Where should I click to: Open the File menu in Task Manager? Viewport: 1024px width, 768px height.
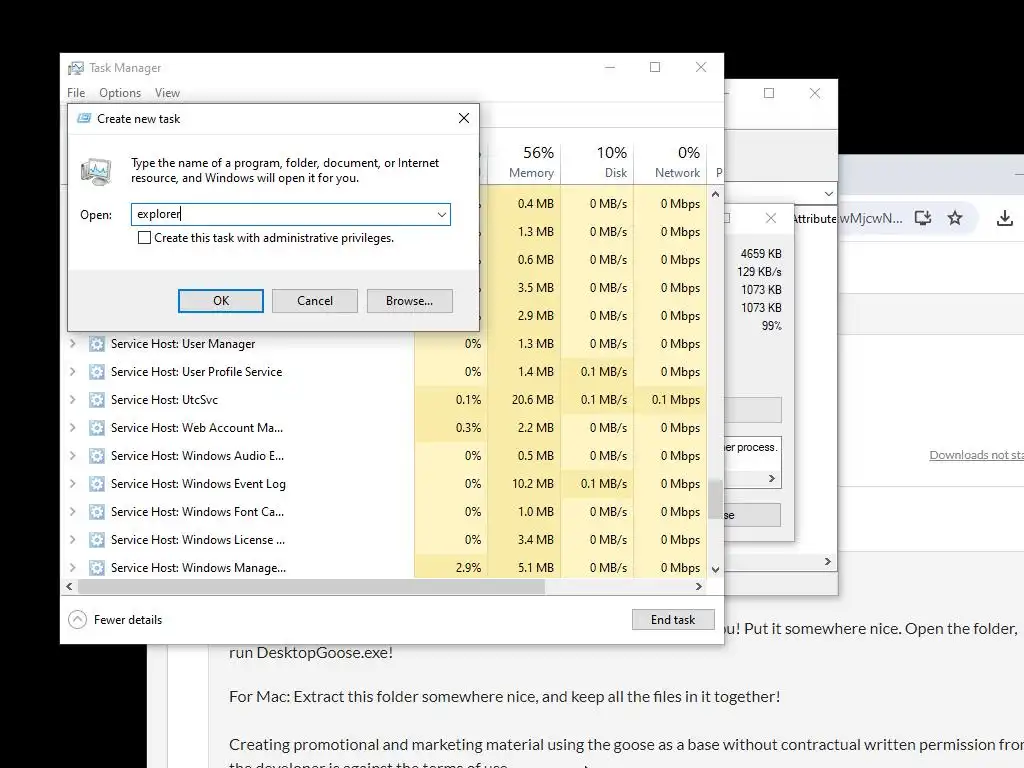76,93
